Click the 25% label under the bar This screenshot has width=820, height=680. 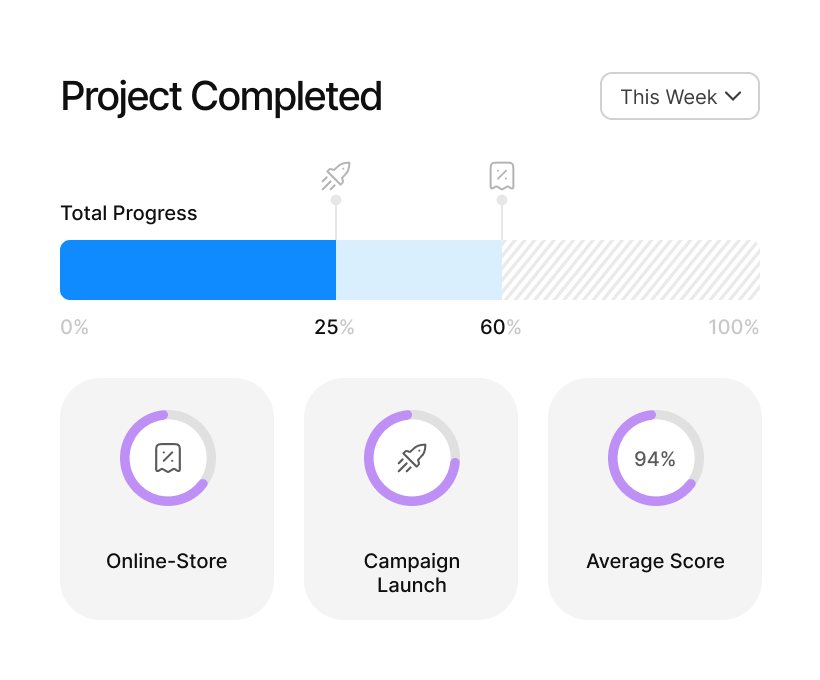click(x=334, y=327)
